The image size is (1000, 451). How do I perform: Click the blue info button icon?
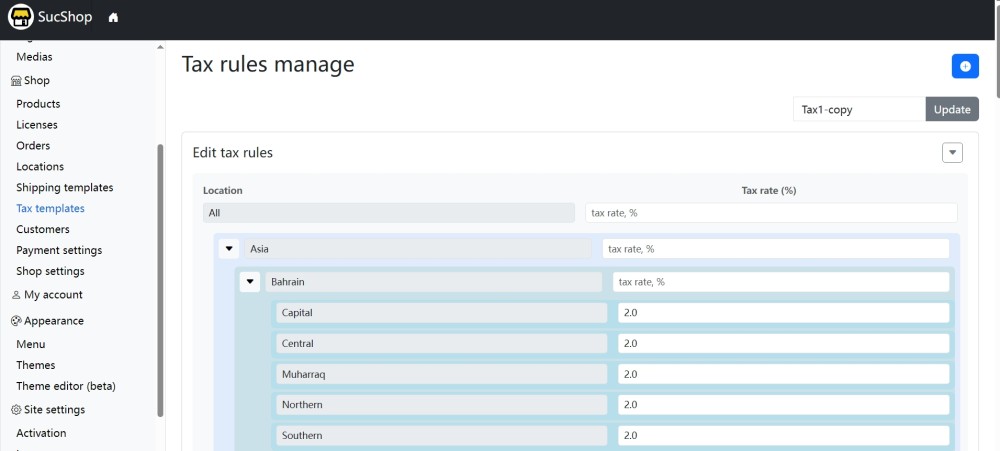coord(965,66)
